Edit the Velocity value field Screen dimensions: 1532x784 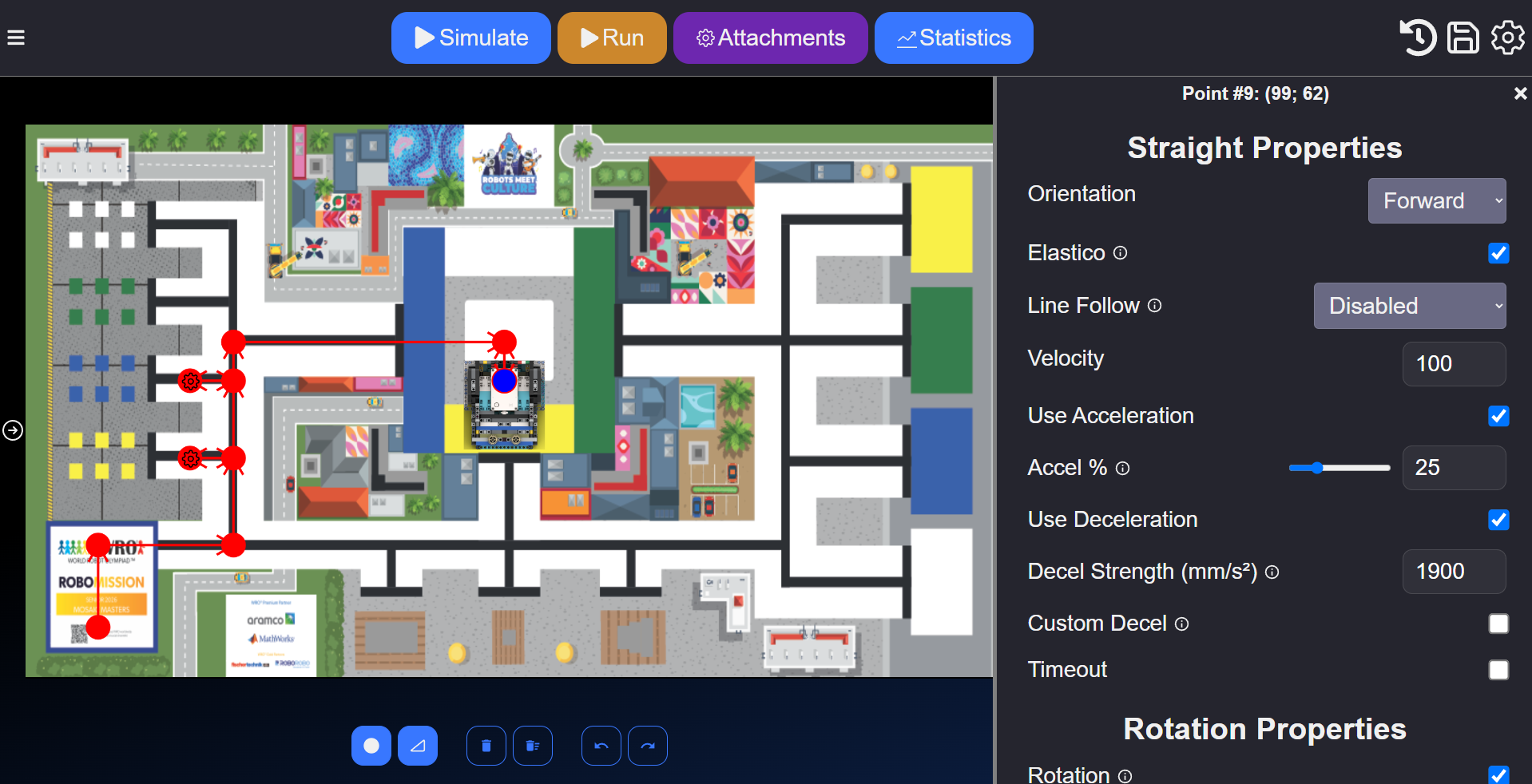[x=1454, y=364]
